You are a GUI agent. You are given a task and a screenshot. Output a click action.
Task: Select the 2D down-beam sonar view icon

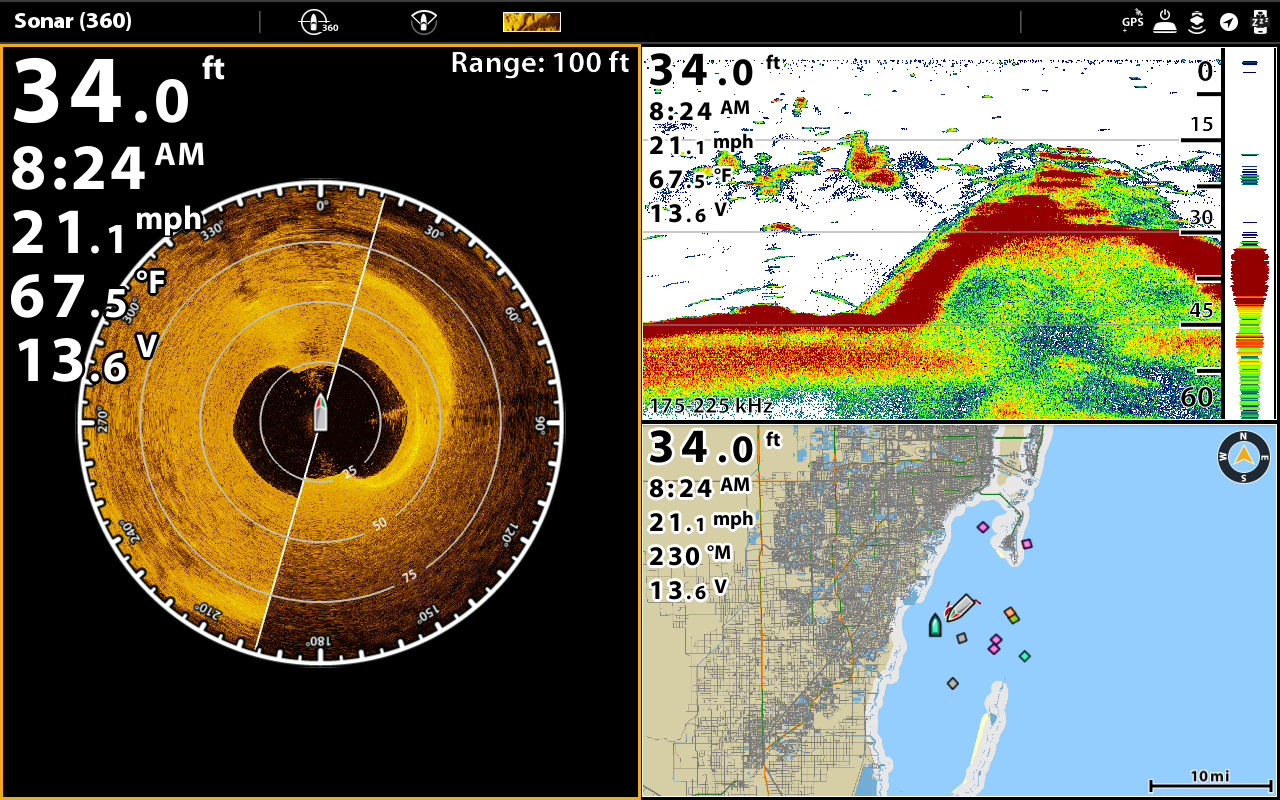pyautogui.click(x=424, y=21)
